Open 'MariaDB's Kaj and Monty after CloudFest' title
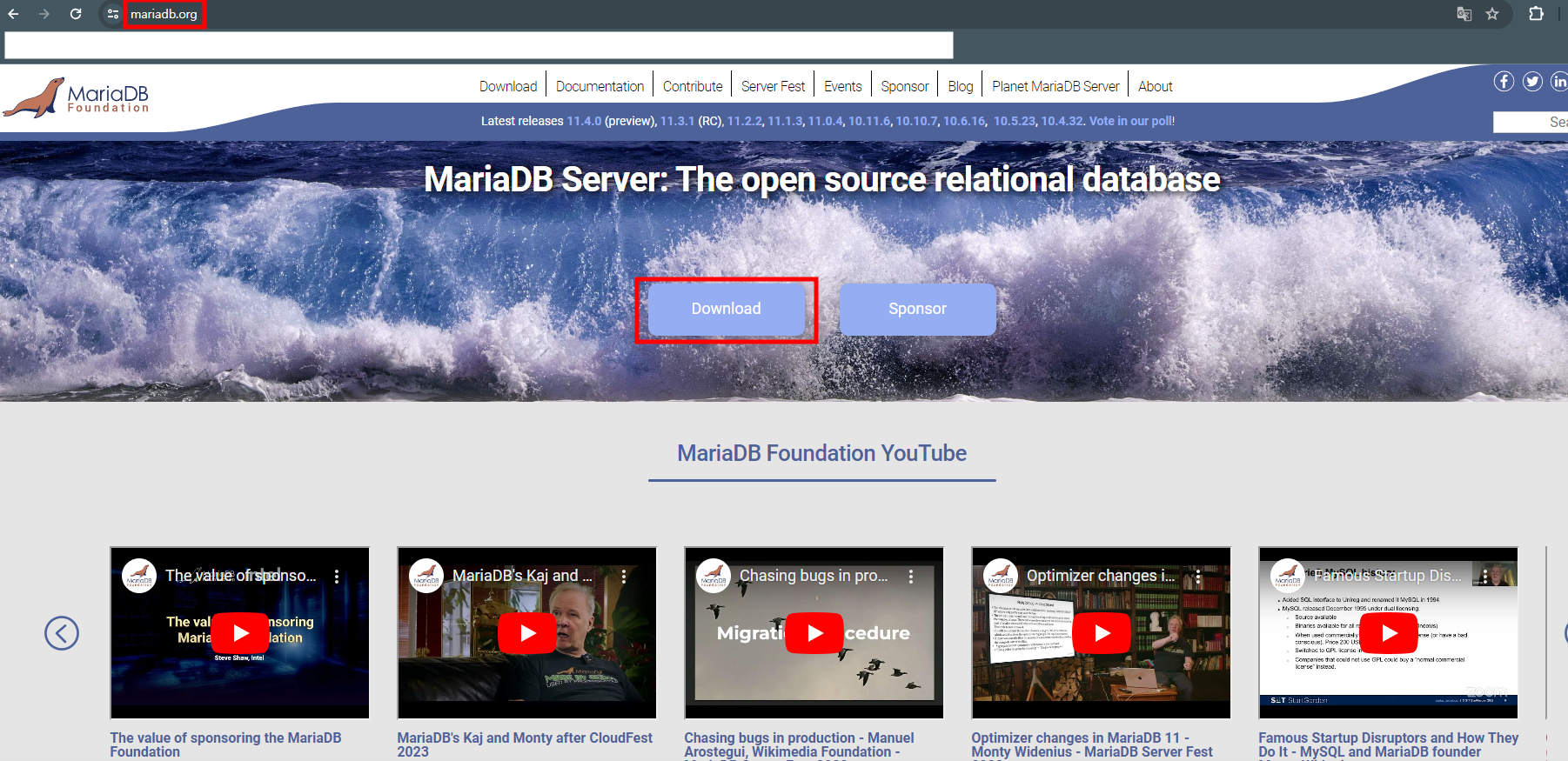The width and height of the screenshot is (1568, 761). [525, 744]
